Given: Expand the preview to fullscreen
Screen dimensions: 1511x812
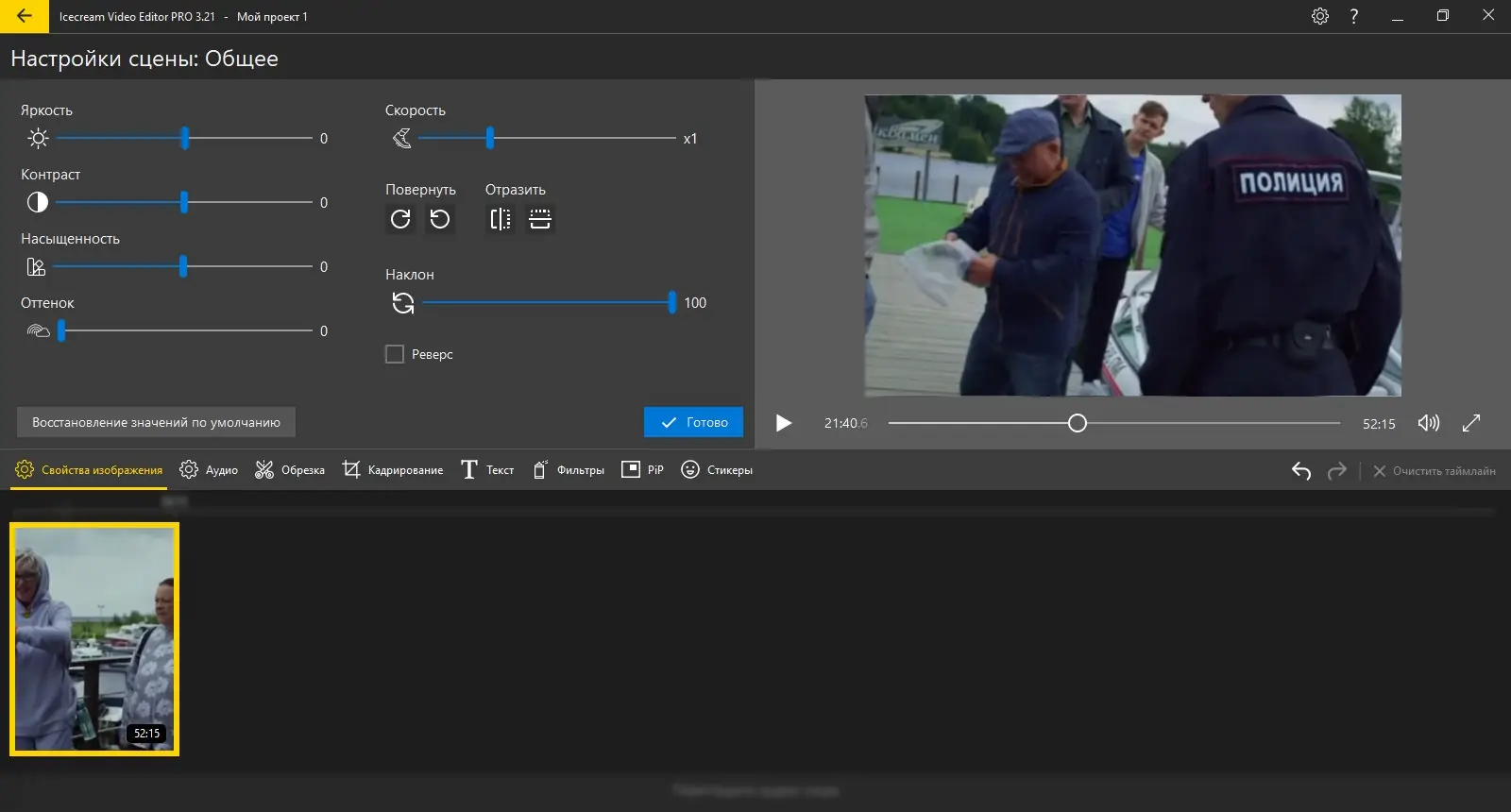Looking at the screenshot, I should [x=1471, y=423].
